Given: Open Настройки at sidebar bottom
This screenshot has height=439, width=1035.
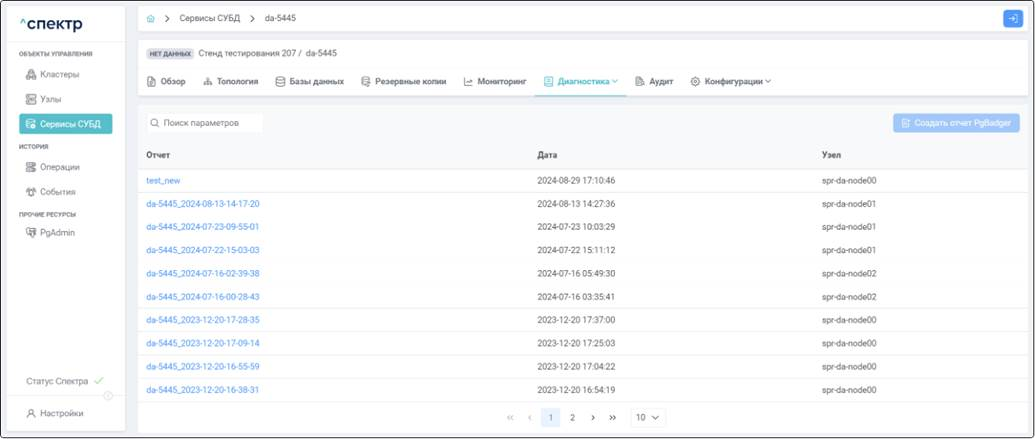Looking at the screenshot, I should 60,413.
